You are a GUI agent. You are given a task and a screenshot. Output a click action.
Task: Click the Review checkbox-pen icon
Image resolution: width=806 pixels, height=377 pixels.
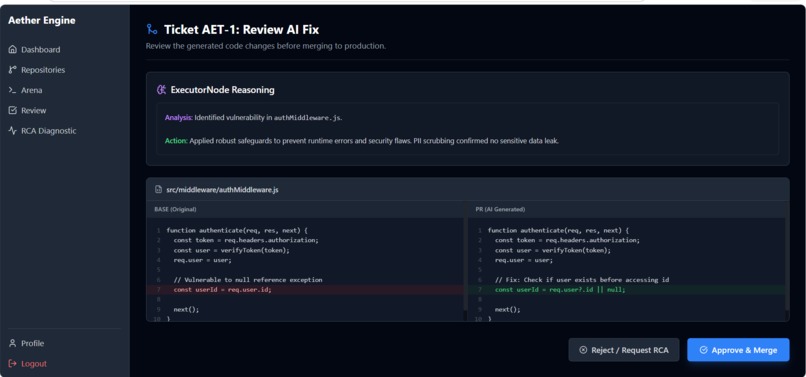(13, 111)
